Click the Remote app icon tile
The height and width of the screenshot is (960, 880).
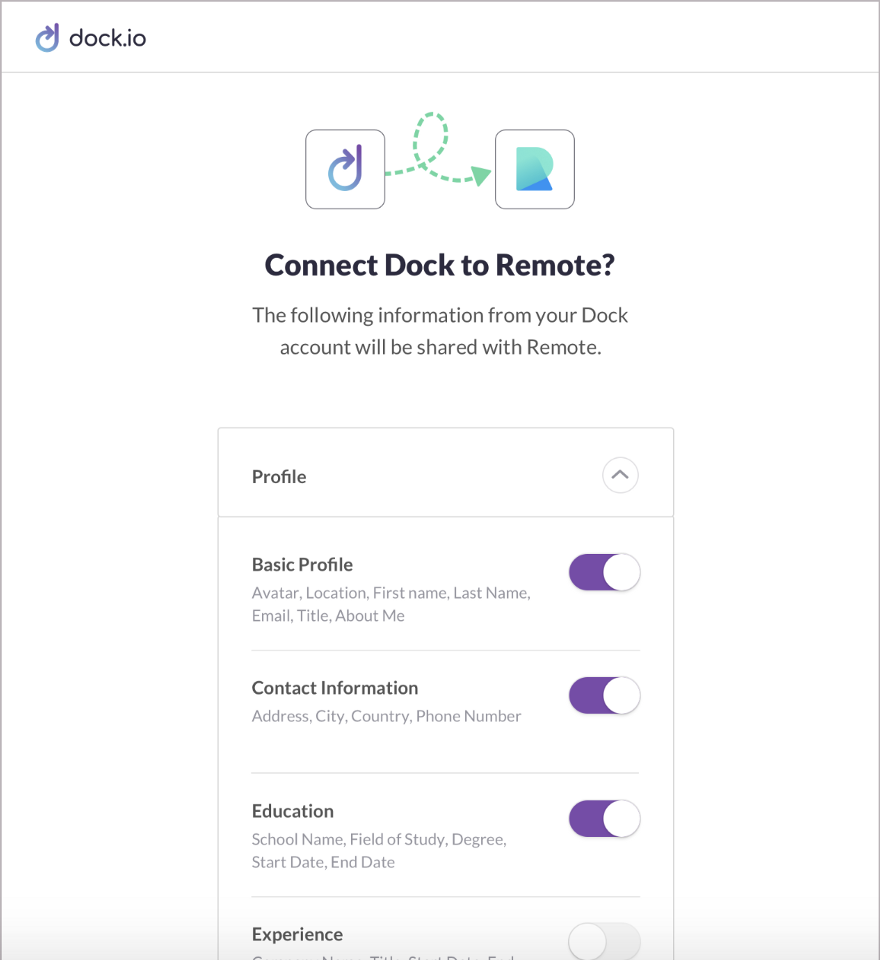[535, 169]
